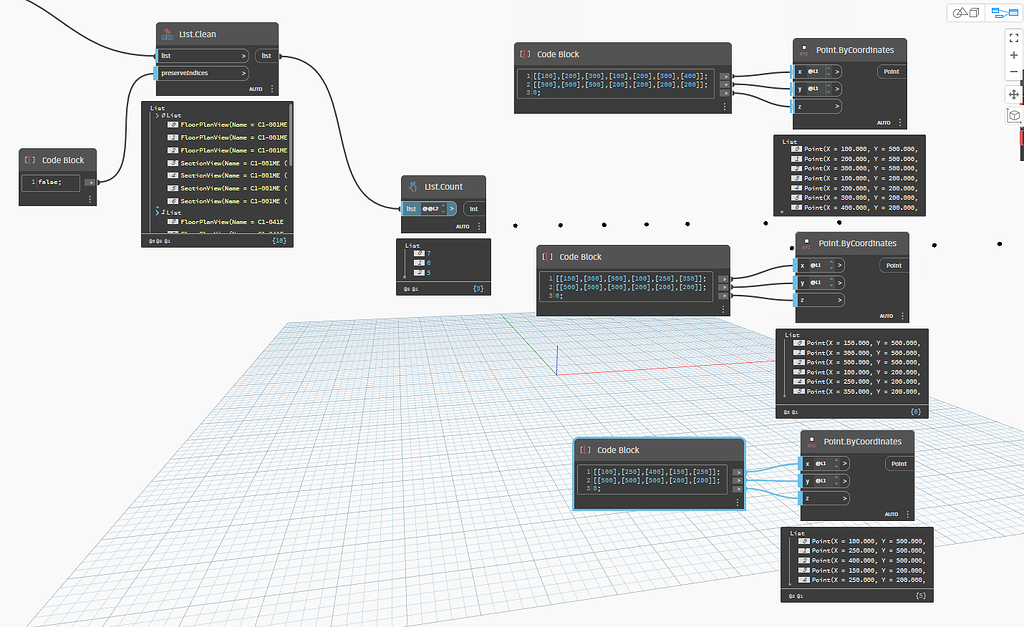Toggle AUTO lacing on middle Point.ByCoordinates node
The image size is (1024, 627).
pos(886,314)
